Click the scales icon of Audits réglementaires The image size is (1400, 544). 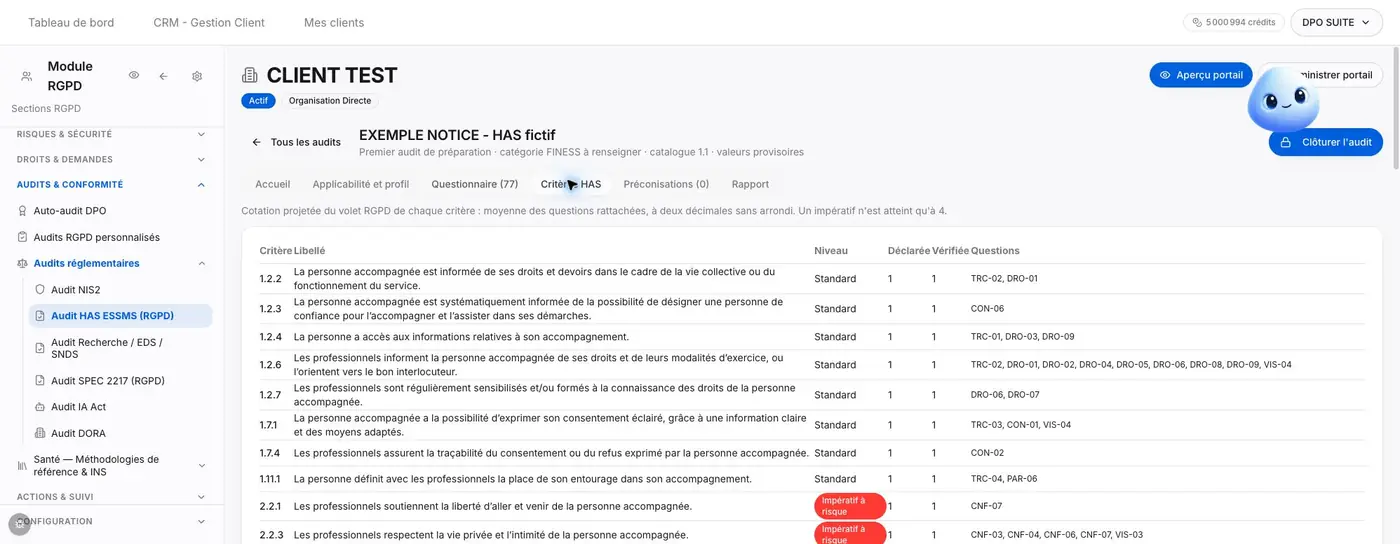pos(23,263)
